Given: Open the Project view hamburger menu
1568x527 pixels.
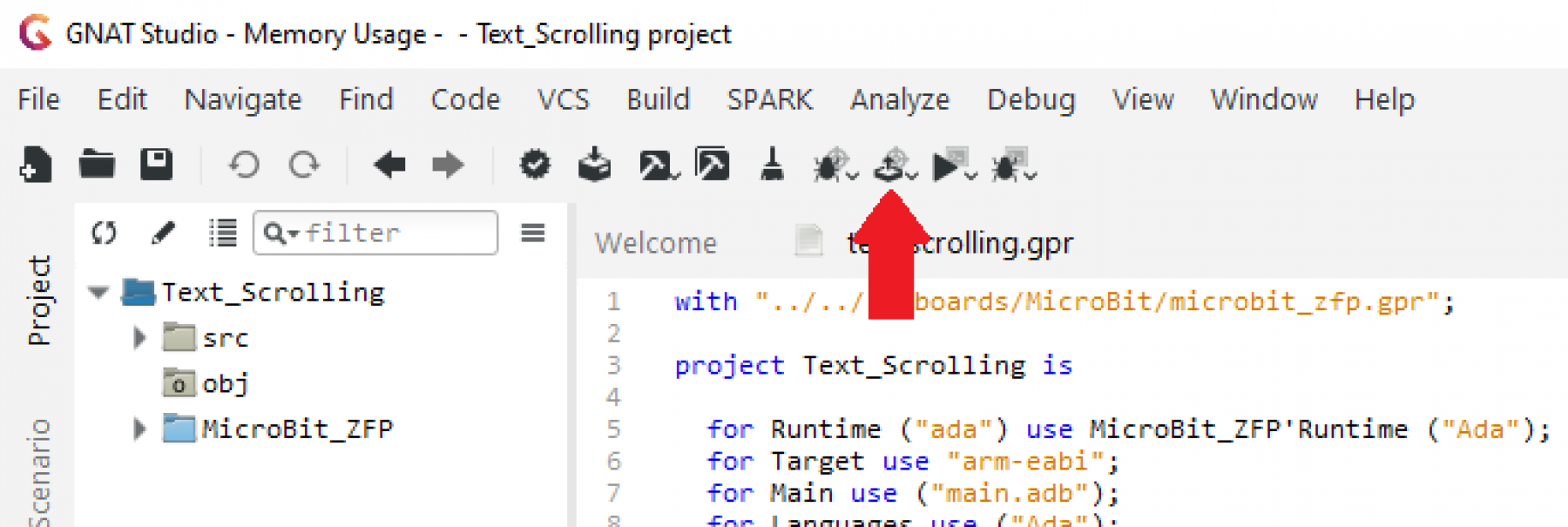Looking at the screenshot, I should click(533, 233).
